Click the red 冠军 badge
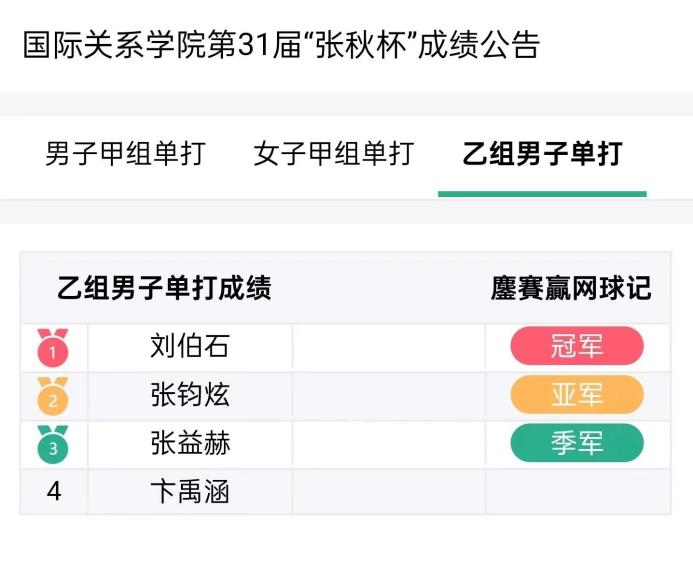Screen dimensions: 693x564 tap(577, 347)
